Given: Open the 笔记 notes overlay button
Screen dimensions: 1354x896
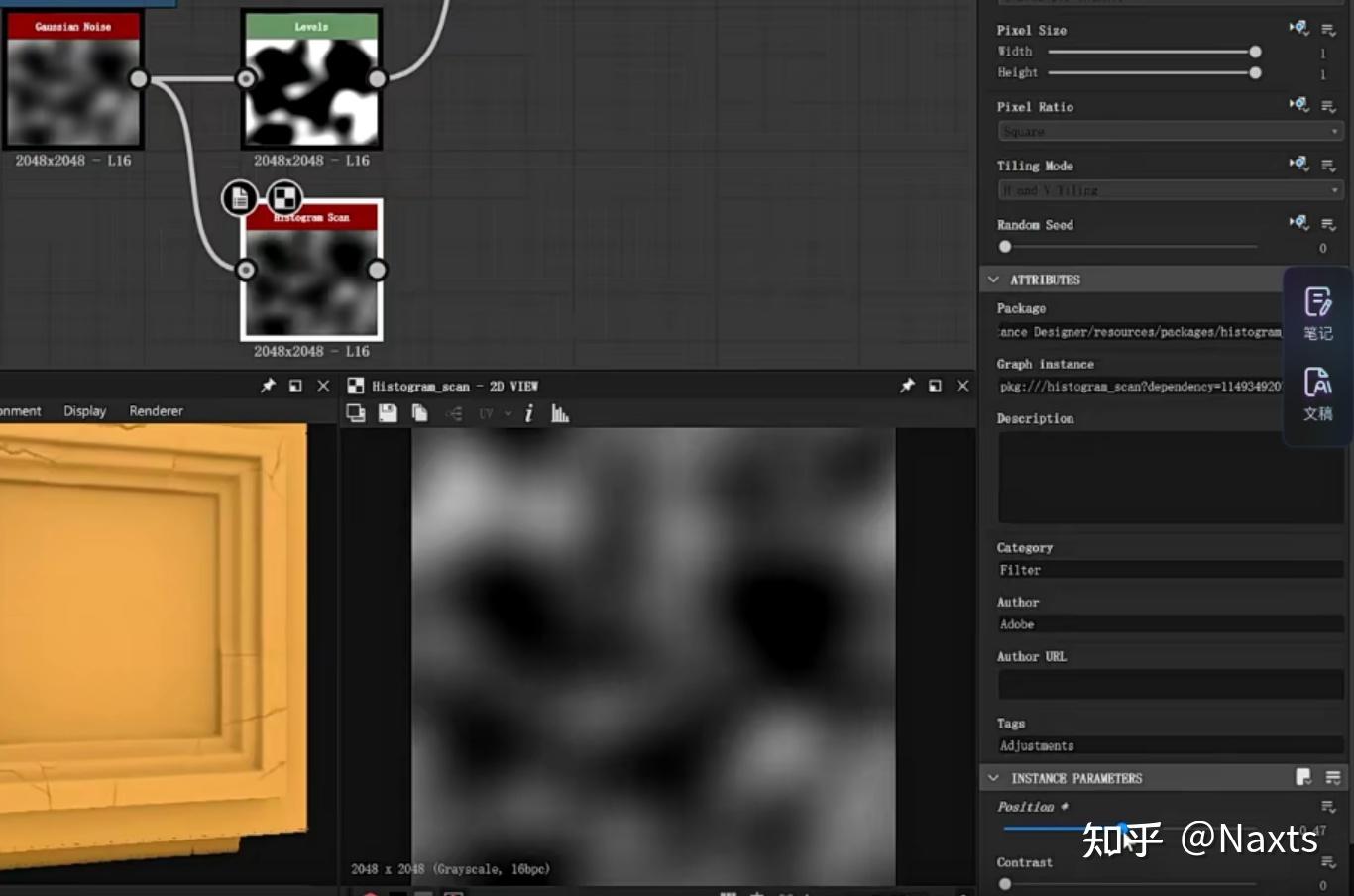Looking at the screenshot, I should (1317, 313).
